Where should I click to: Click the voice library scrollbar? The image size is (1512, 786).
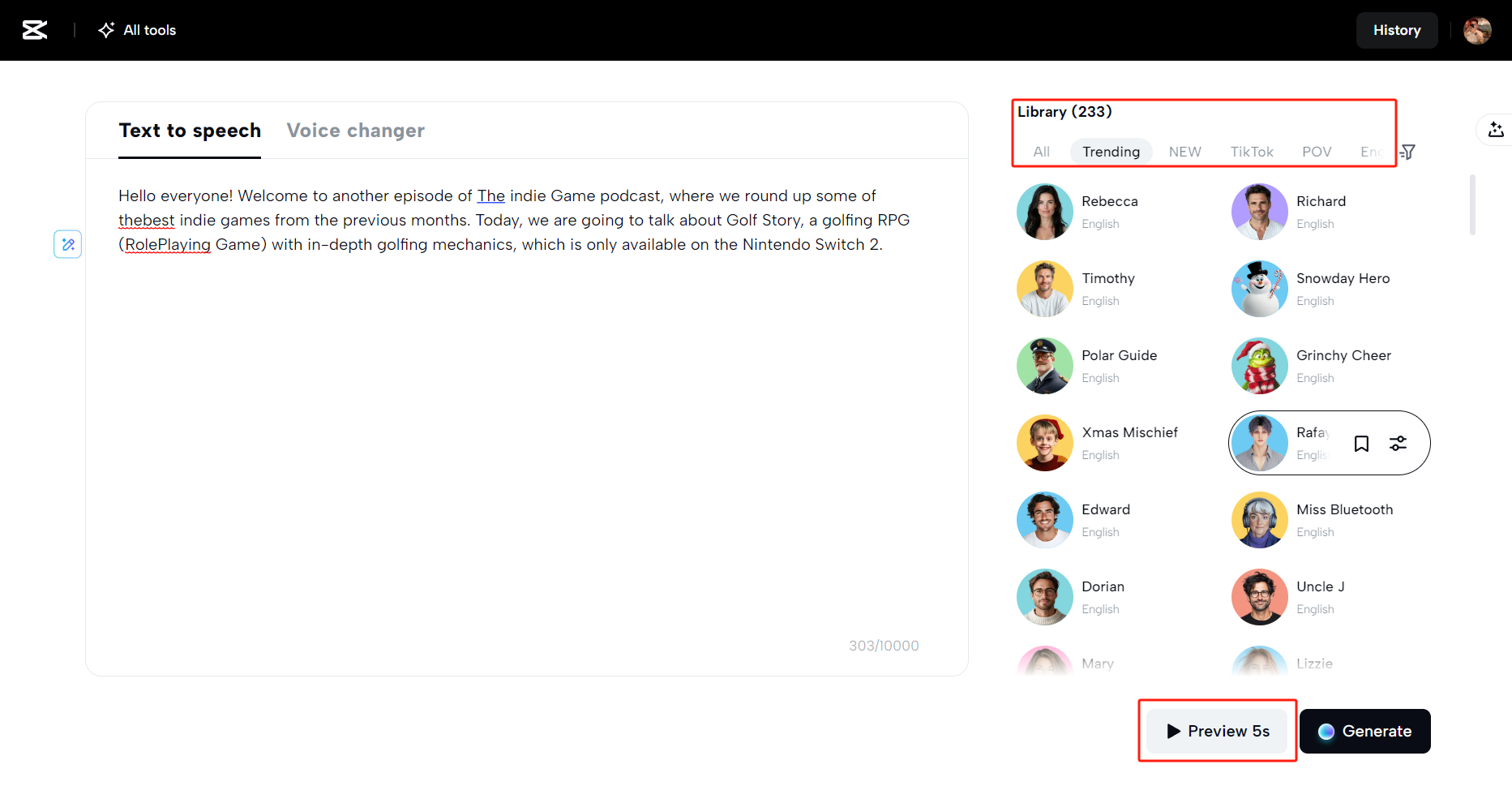pyautogui.click(x=1472, y=204)
